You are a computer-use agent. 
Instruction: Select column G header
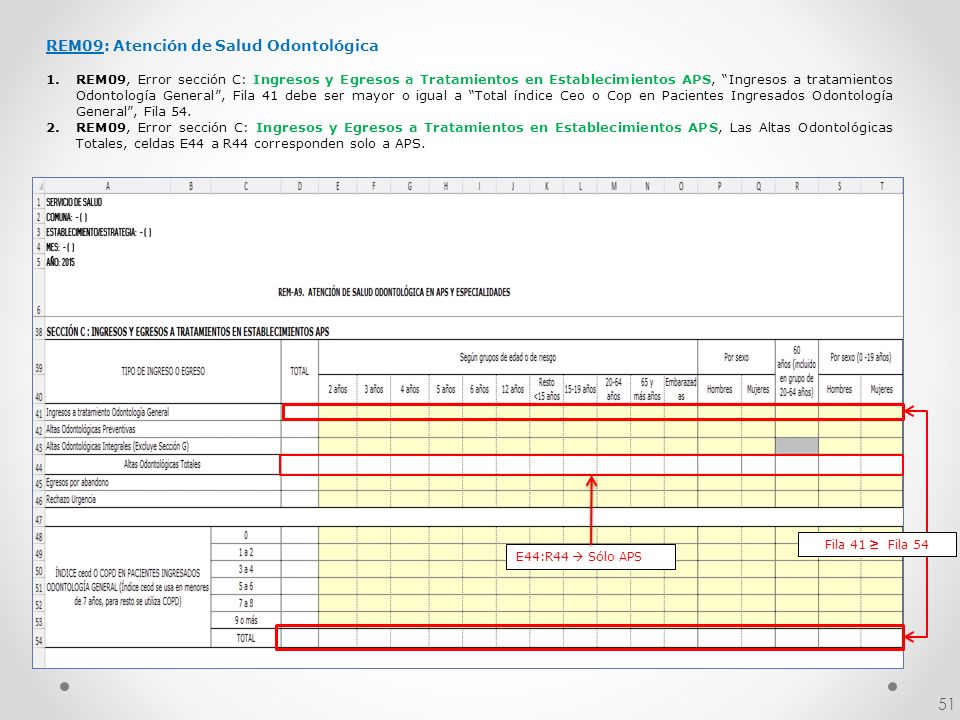pos(410,186)
